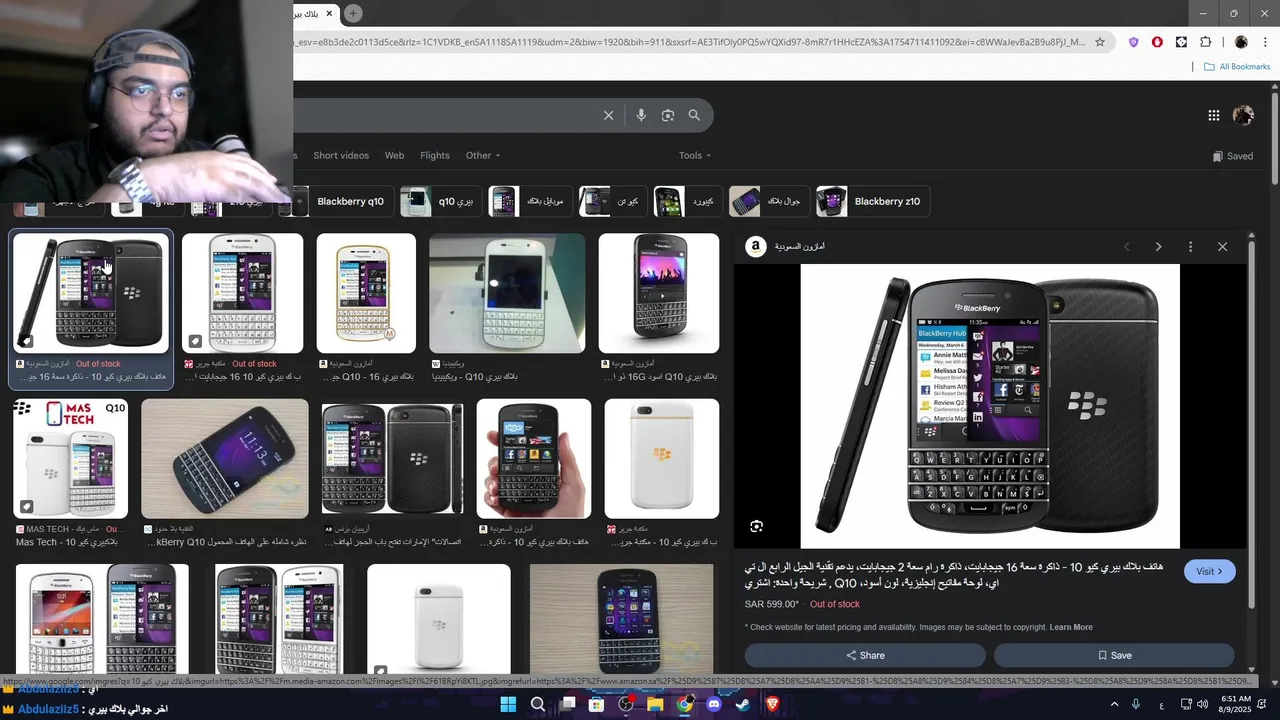The width and height of the screenshot is (1280, 720).
Task: Open more options in image preview
Action: pyautogui.click(x=1190, y=246)
